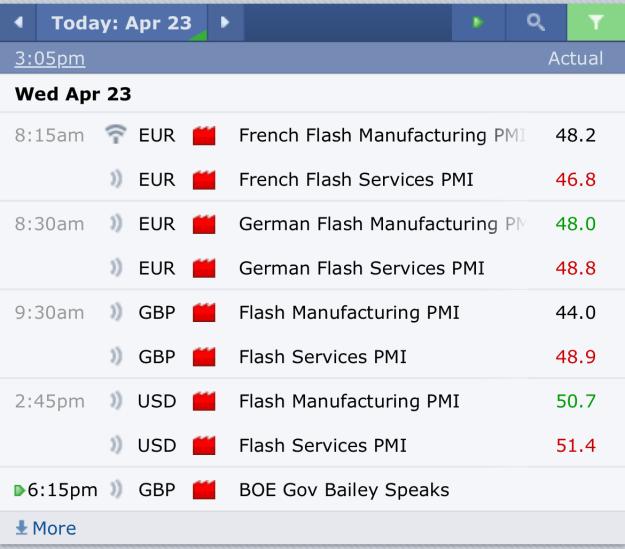Click red impact icon for French Flash Services PMI

[x=204, y=180]
